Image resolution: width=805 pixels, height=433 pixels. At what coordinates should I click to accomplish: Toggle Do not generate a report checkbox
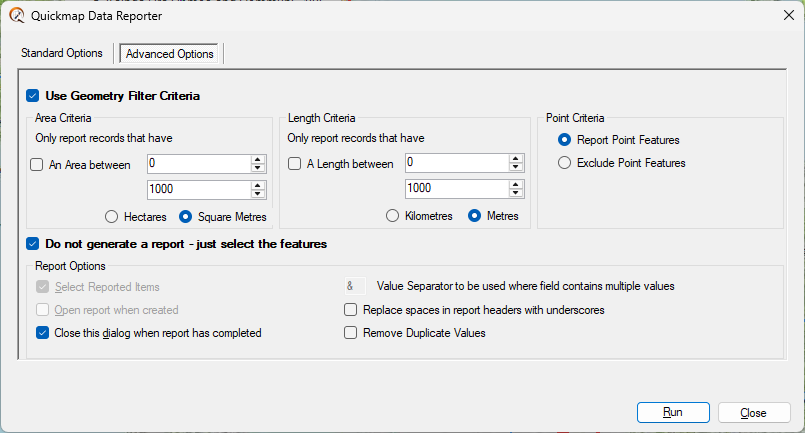coord(33,243)
